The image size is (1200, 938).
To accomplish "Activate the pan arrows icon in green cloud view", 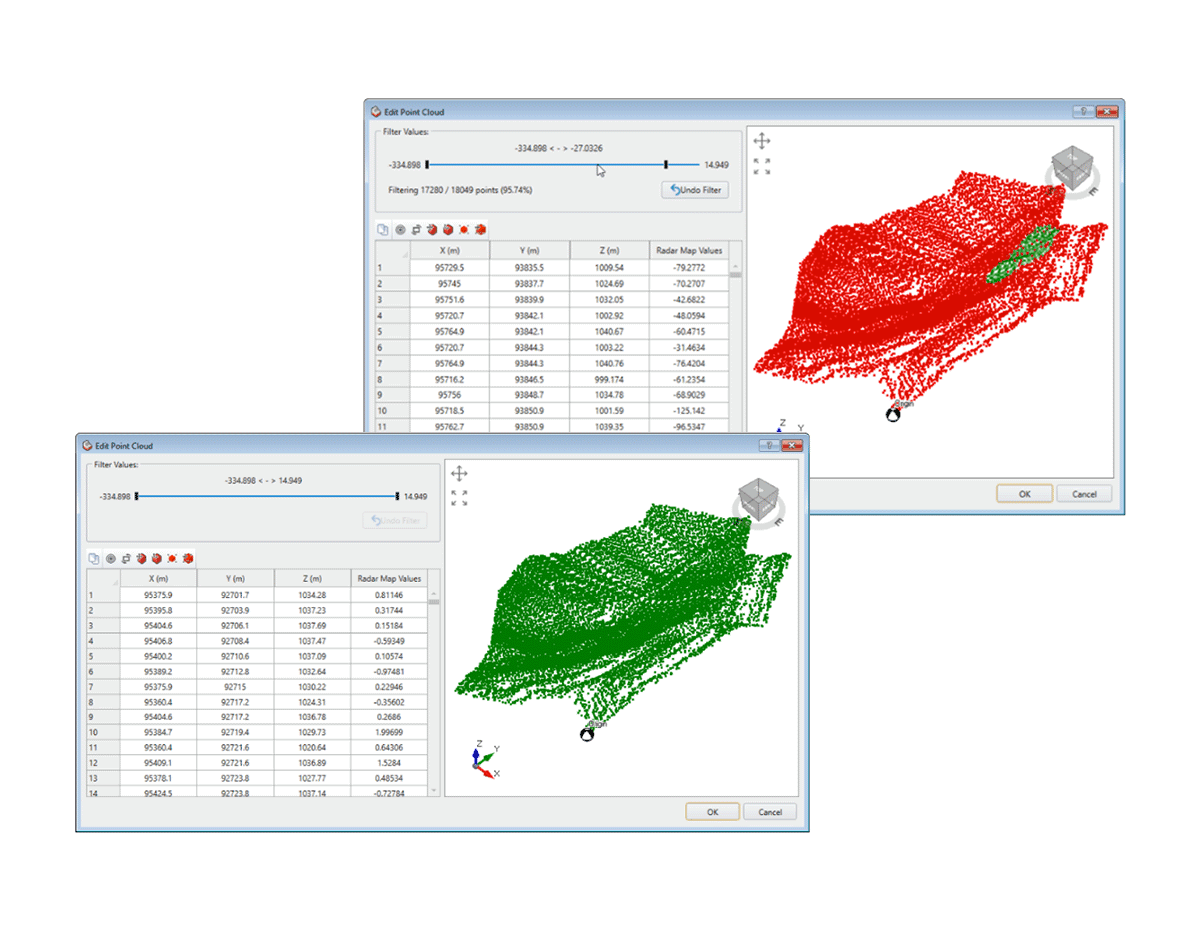I will pyautogui.click(x=459, y=473).
